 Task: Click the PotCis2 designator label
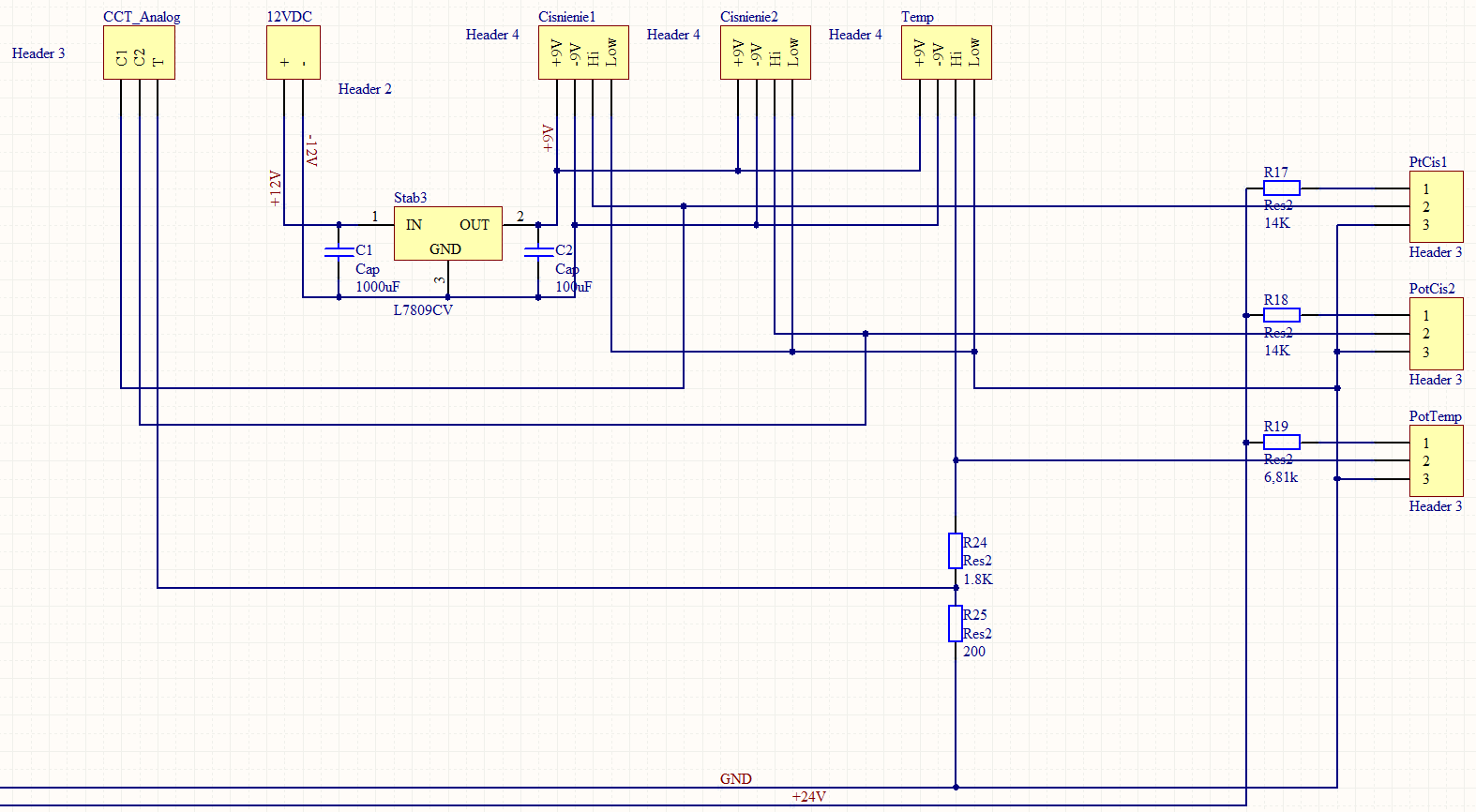pyautogui.click(x=1433, y=289)
